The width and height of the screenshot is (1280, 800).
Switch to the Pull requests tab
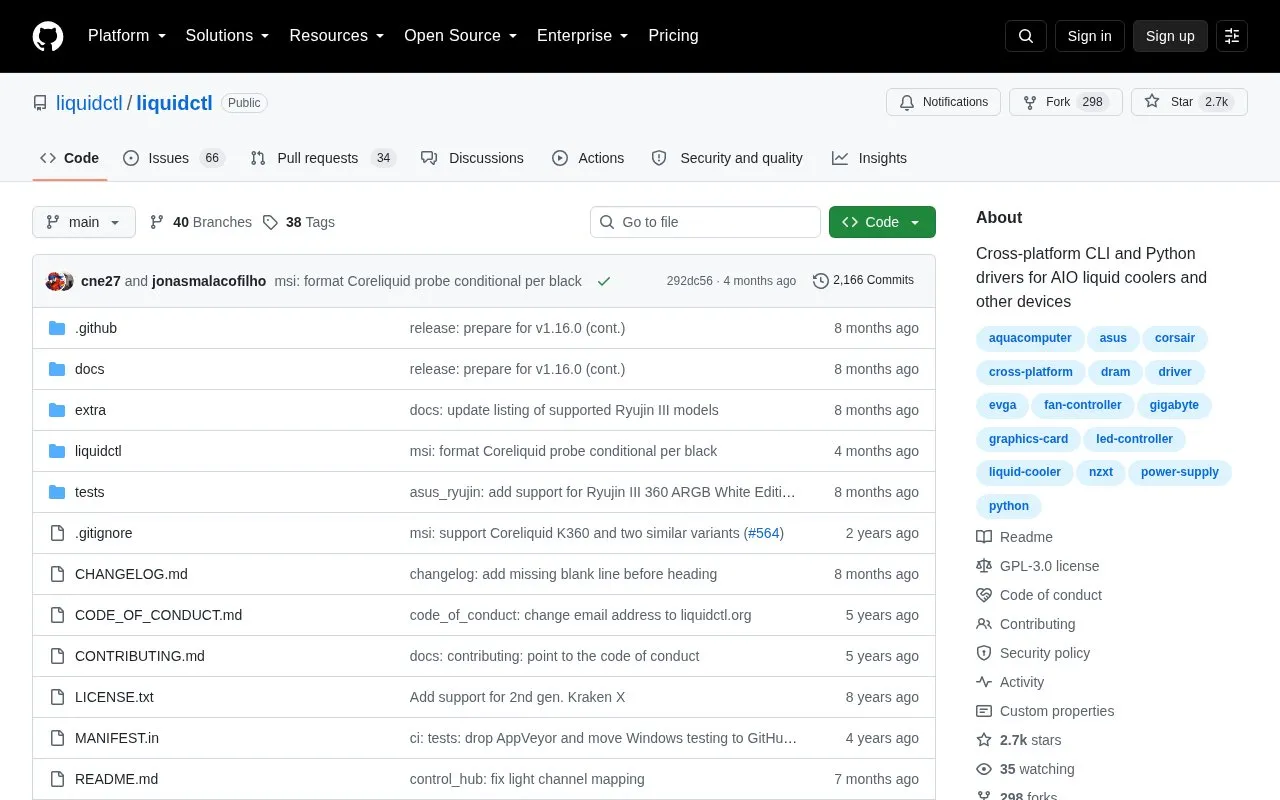coord(323,158)
